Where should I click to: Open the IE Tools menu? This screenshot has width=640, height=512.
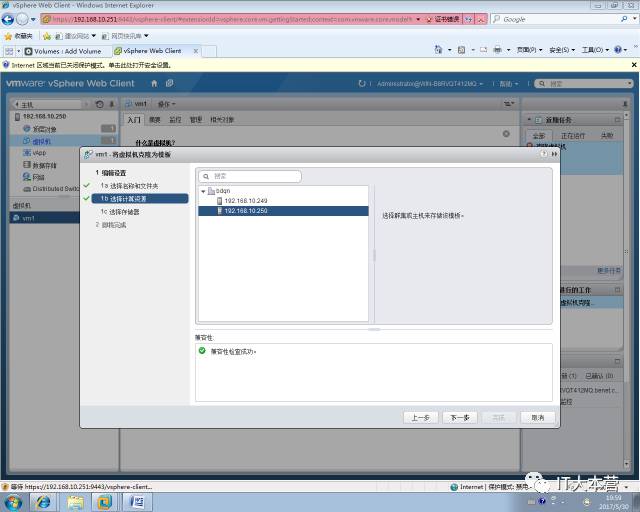pos(595,50)
